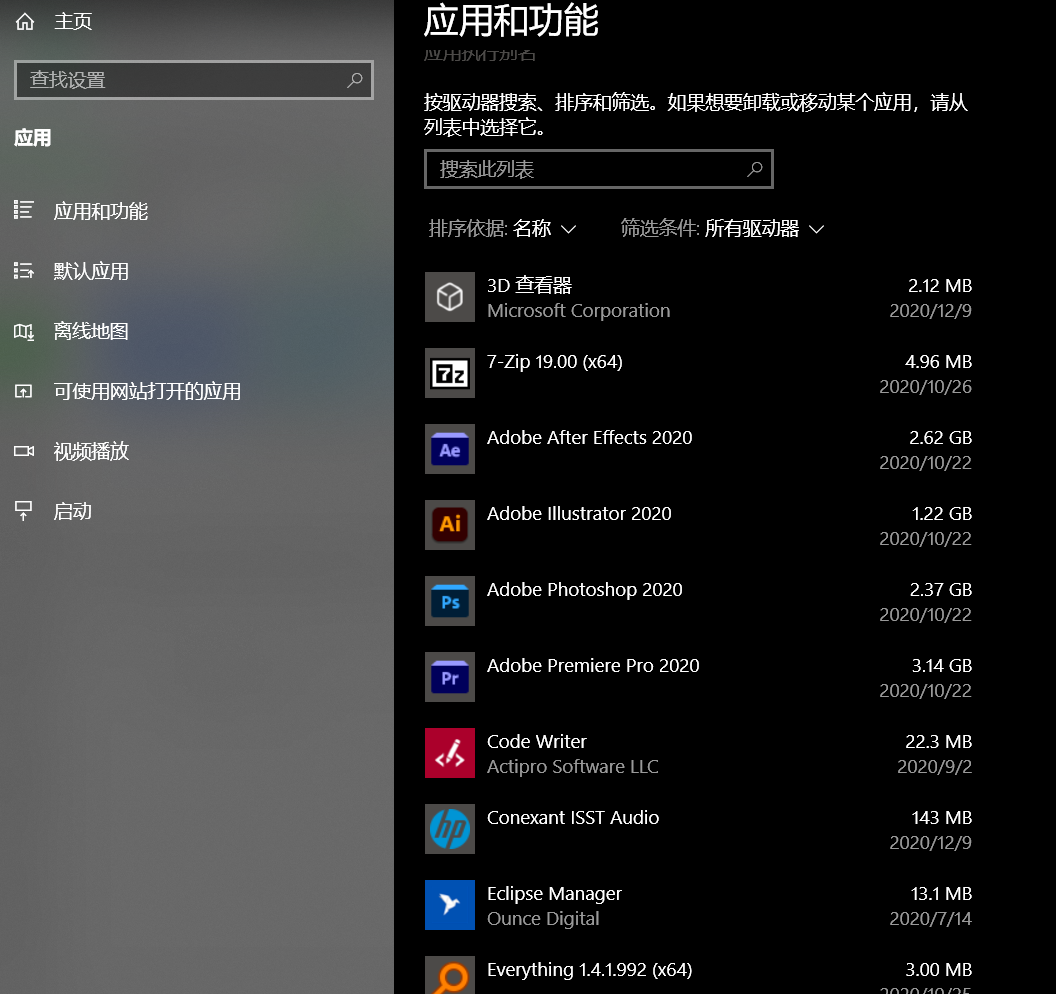The height and width of the screenshot is (994, 1056).
Task: Click the Illustrator Ai icon
Action: (x=450, y=525)
